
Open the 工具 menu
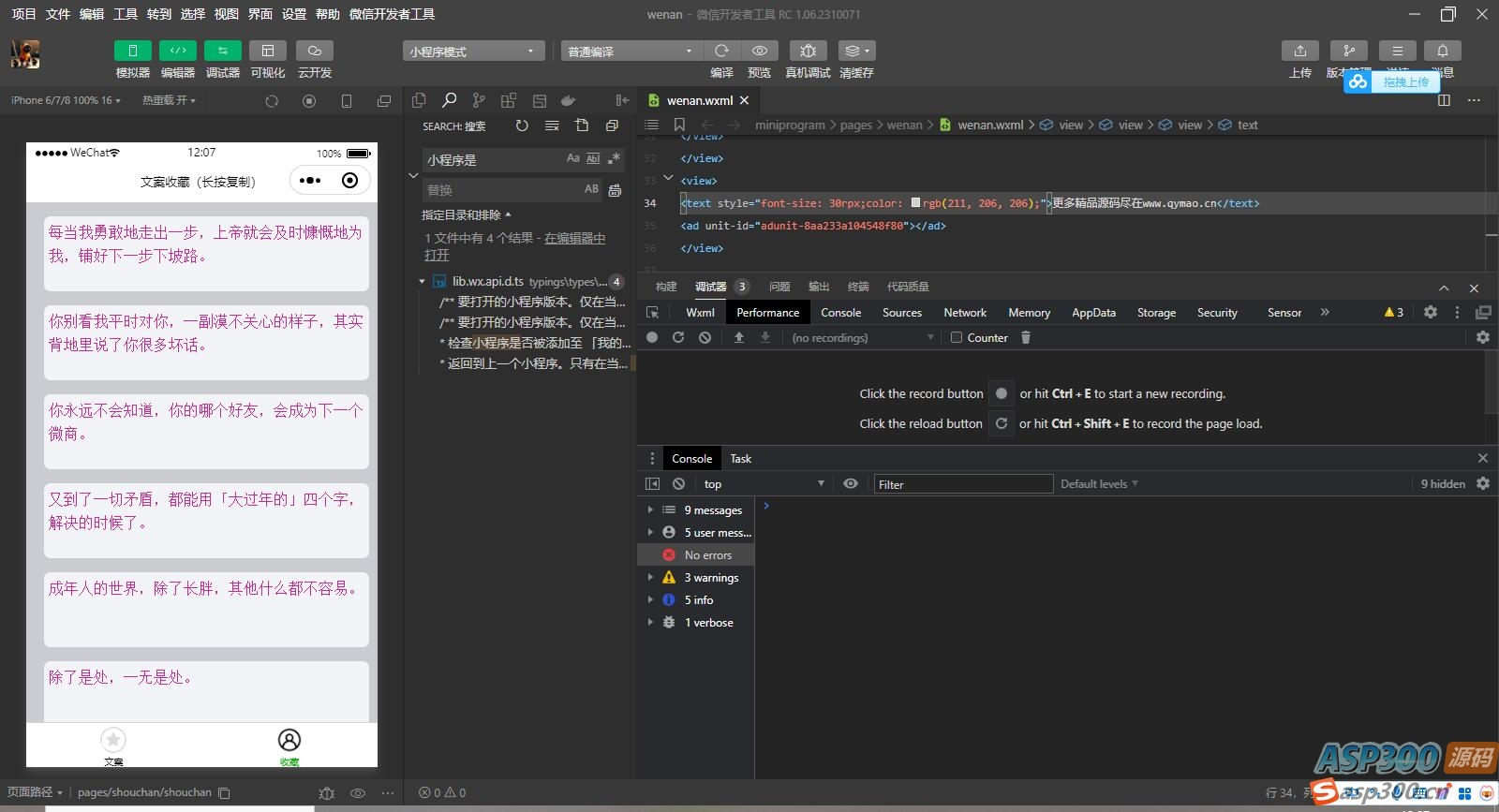tap(125, 14)
